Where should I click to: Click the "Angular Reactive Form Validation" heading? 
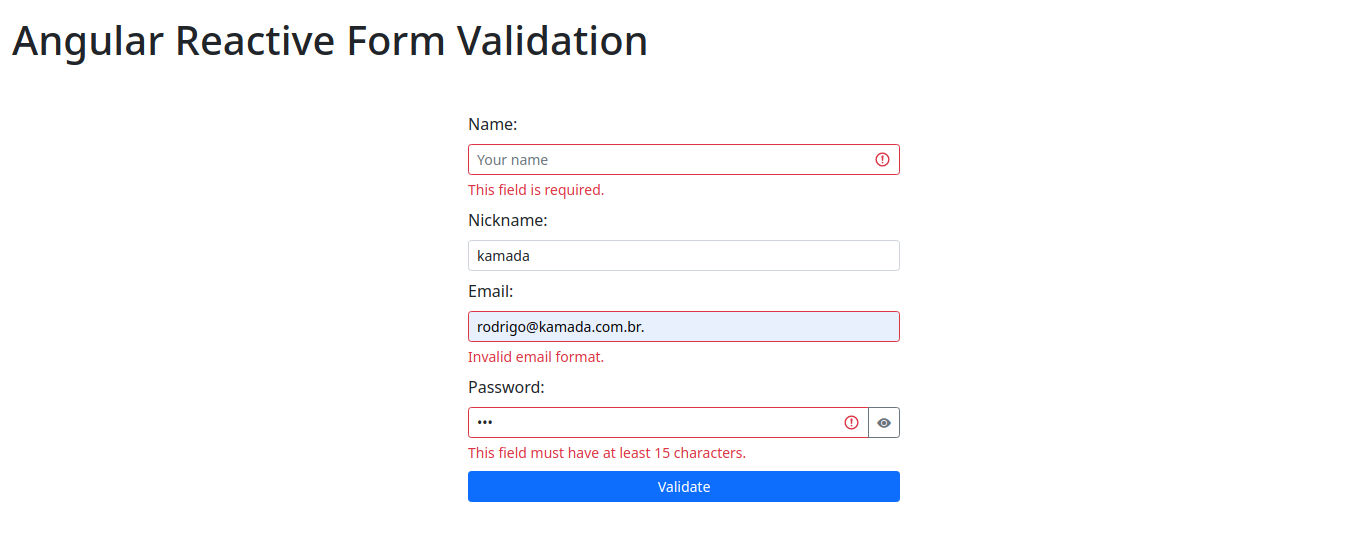(x=330, y=41)
